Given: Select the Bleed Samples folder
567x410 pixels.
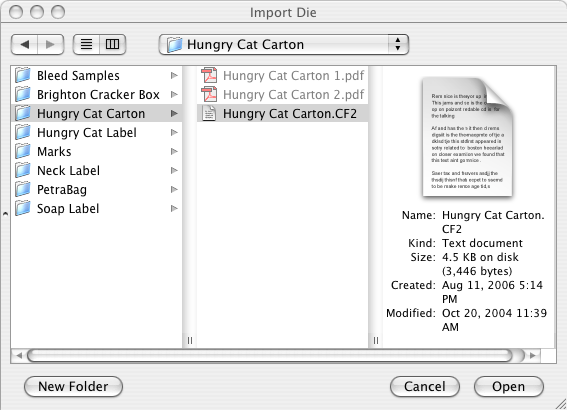Looking at the screenshot, I should [97, 76].
